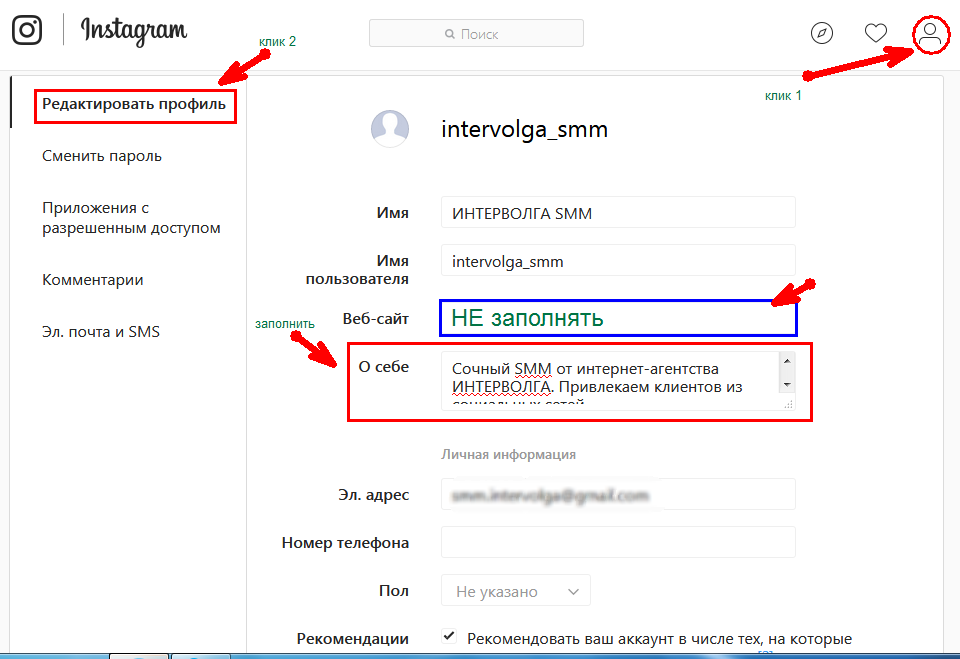Image resolution: width=960 pixels, height=659 pixels.
Task: Click bio textarea scroll down arrow
Action: click(x=787, y=385)
